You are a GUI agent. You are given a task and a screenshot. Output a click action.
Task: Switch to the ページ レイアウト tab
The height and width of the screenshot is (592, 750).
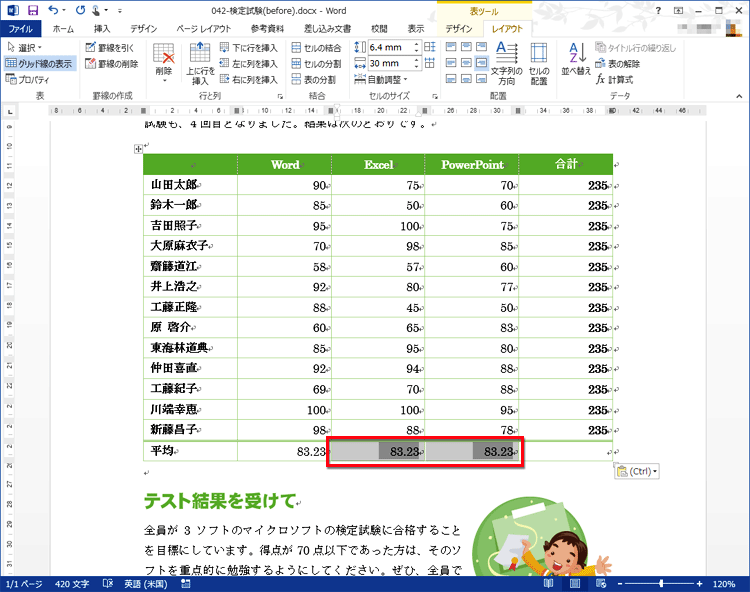tap(203, 29)
